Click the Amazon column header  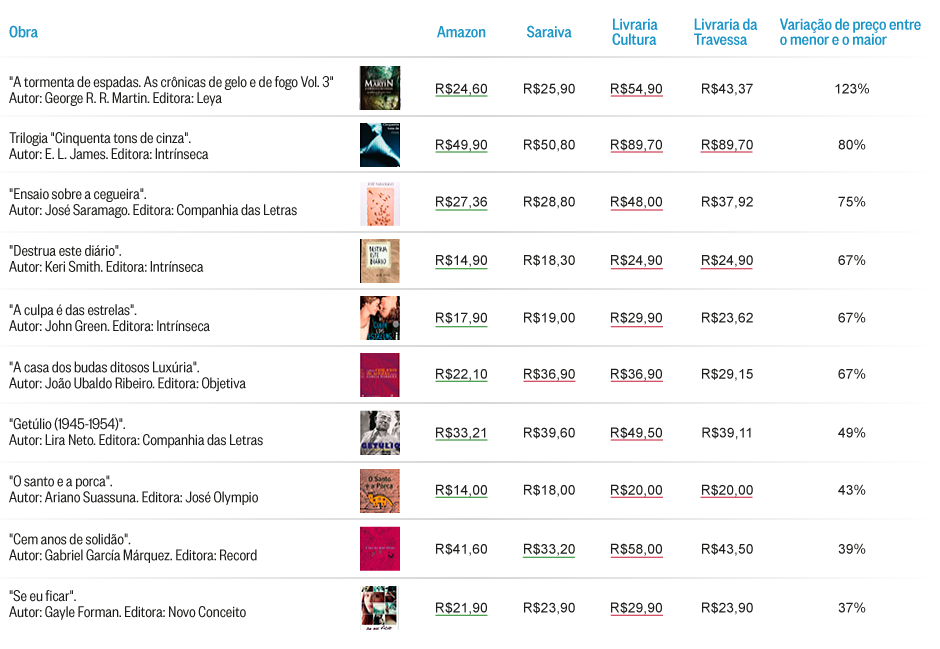(461, 32)
